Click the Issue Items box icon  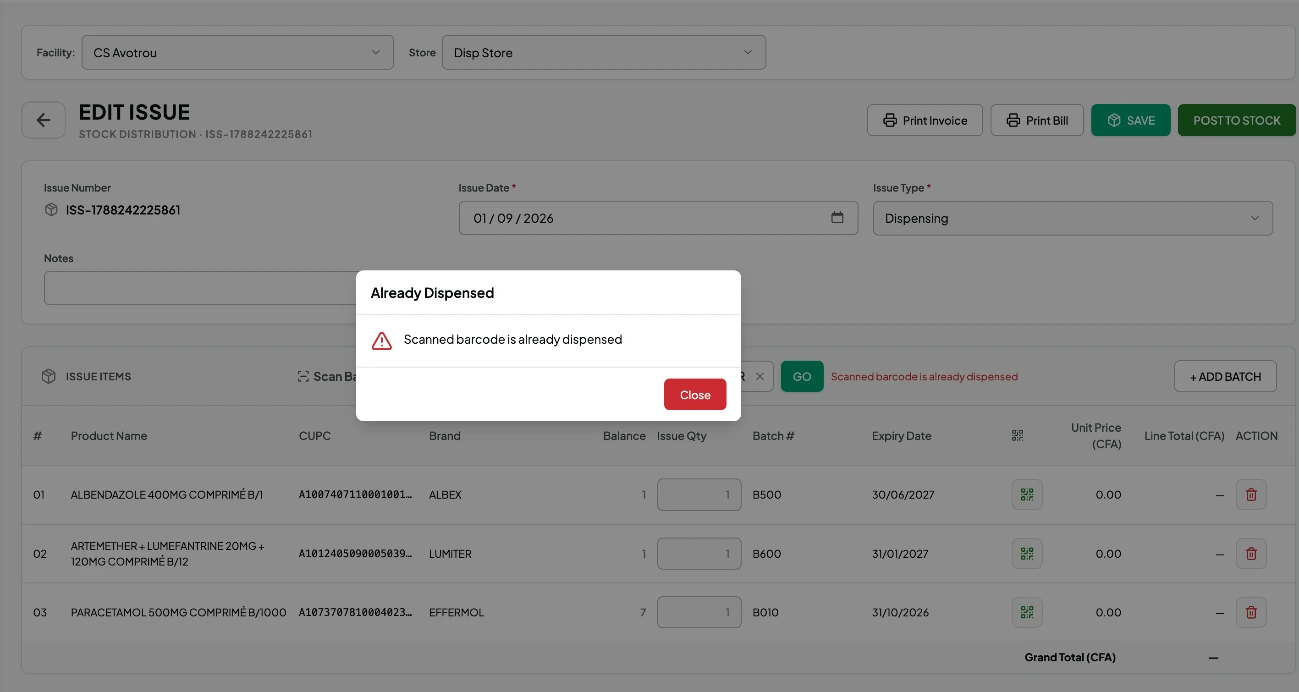48,376
